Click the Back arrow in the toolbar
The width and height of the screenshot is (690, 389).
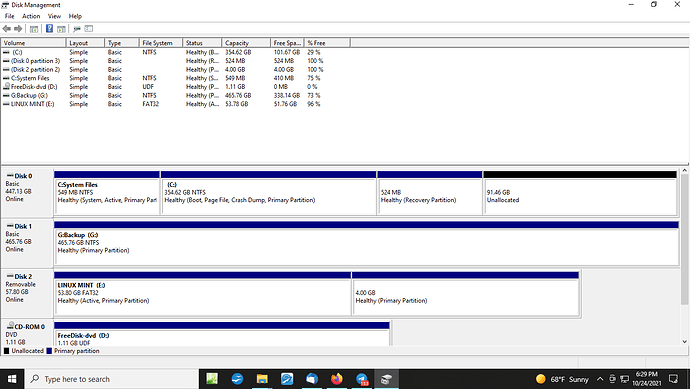[7, 29]
